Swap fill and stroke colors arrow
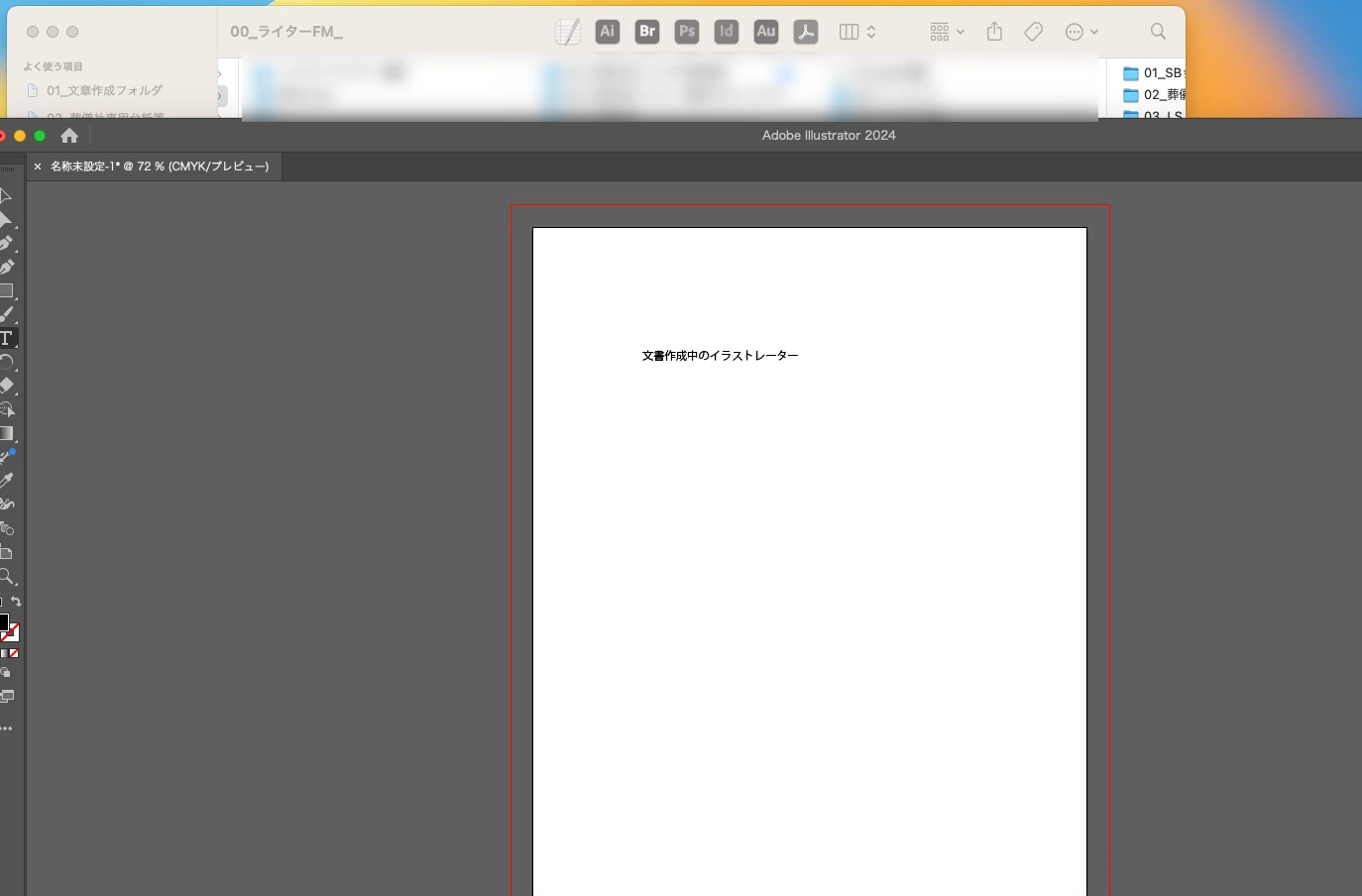The height and width of the screenshot is (896, 1362). (x=16, y=602)
